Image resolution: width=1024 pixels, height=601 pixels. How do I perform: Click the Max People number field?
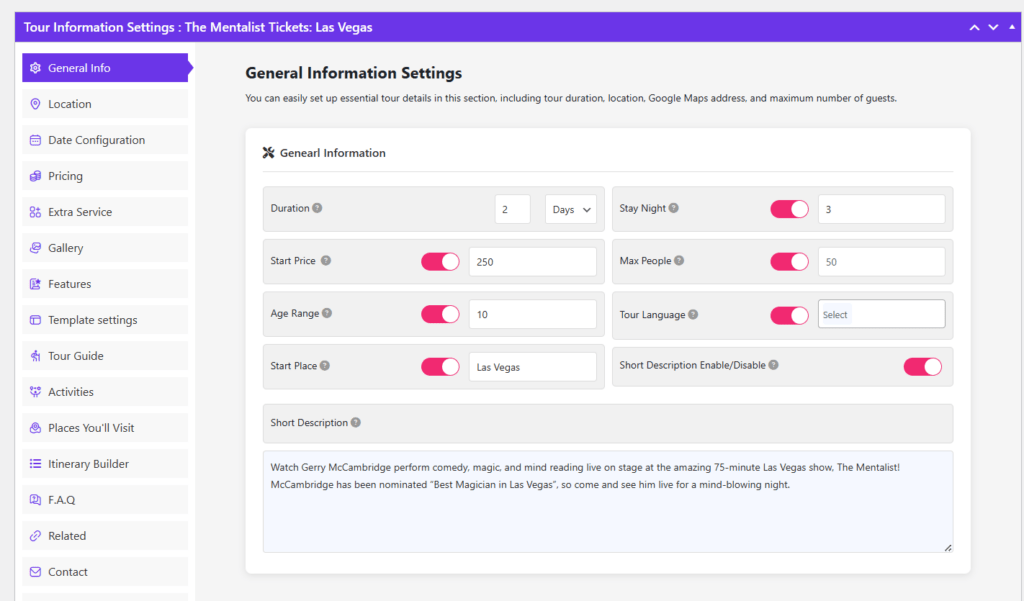(x=881, y=261)
